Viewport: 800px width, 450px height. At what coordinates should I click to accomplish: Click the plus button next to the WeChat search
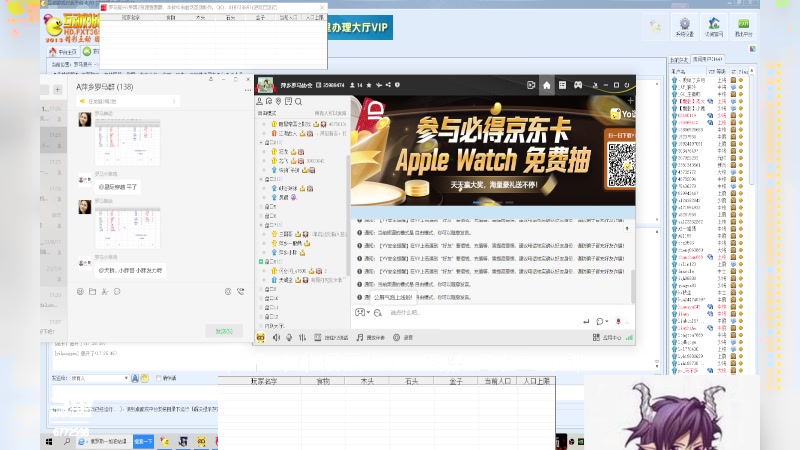pyautogui.click(x=58, y=90)
